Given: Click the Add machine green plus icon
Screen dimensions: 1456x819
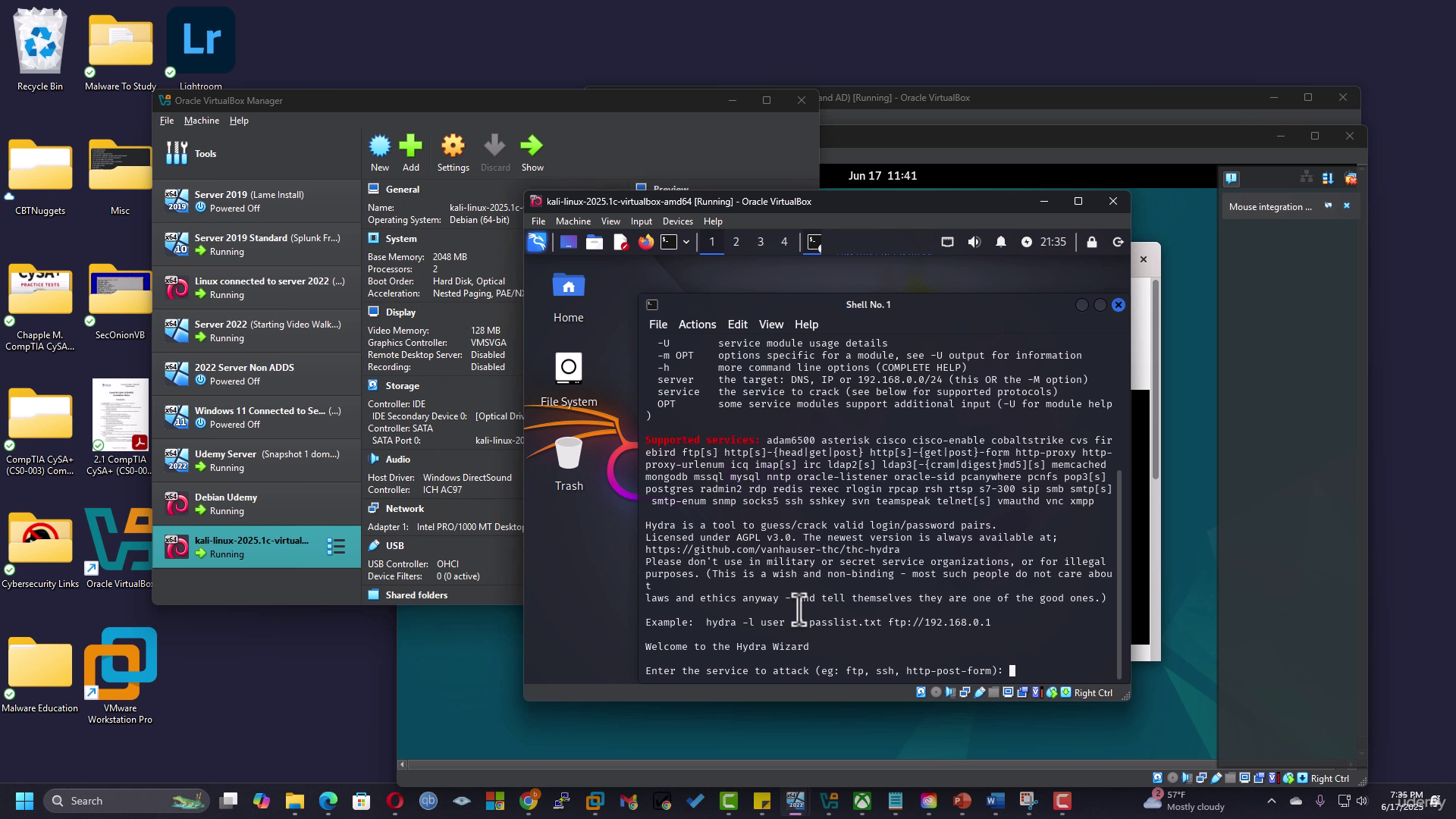Looking at the screenshot, I should (410, 146).
